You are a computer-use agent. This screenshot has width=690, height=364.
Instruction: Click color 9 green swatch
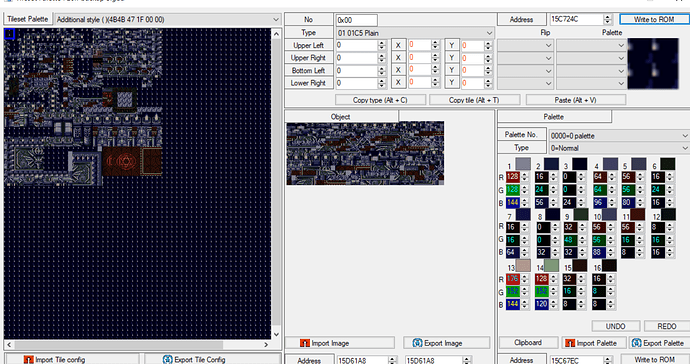coord(580,214)
